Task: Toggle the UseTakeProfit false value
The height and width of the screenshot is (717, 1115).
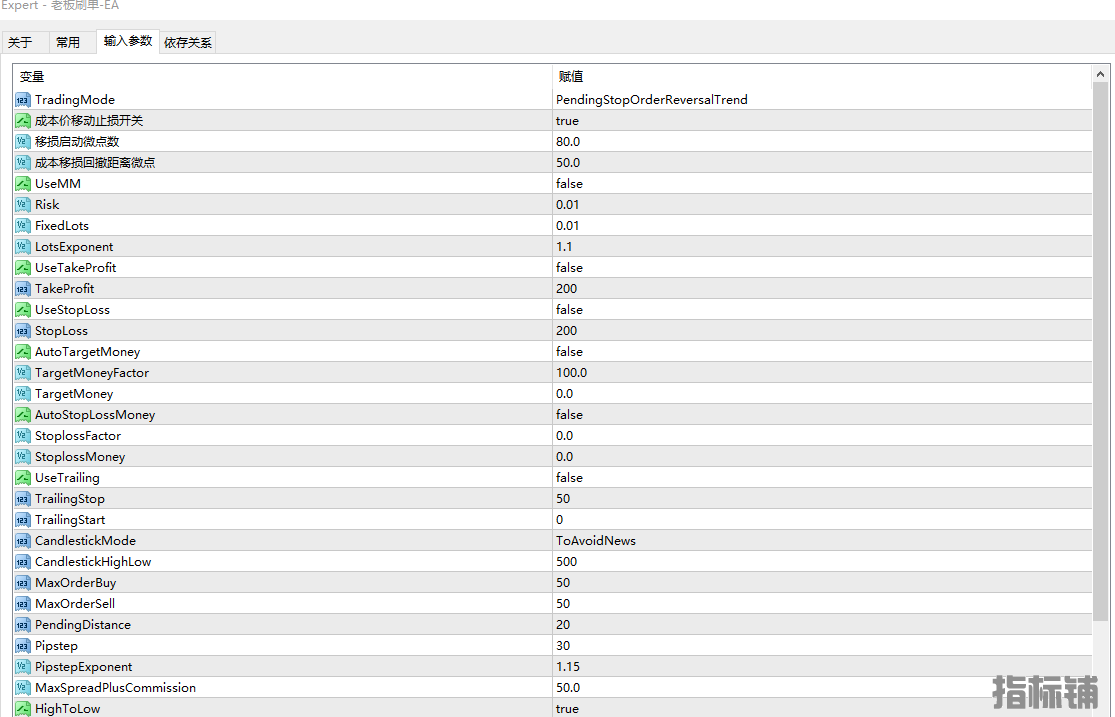Action: [x=822, y=267]
